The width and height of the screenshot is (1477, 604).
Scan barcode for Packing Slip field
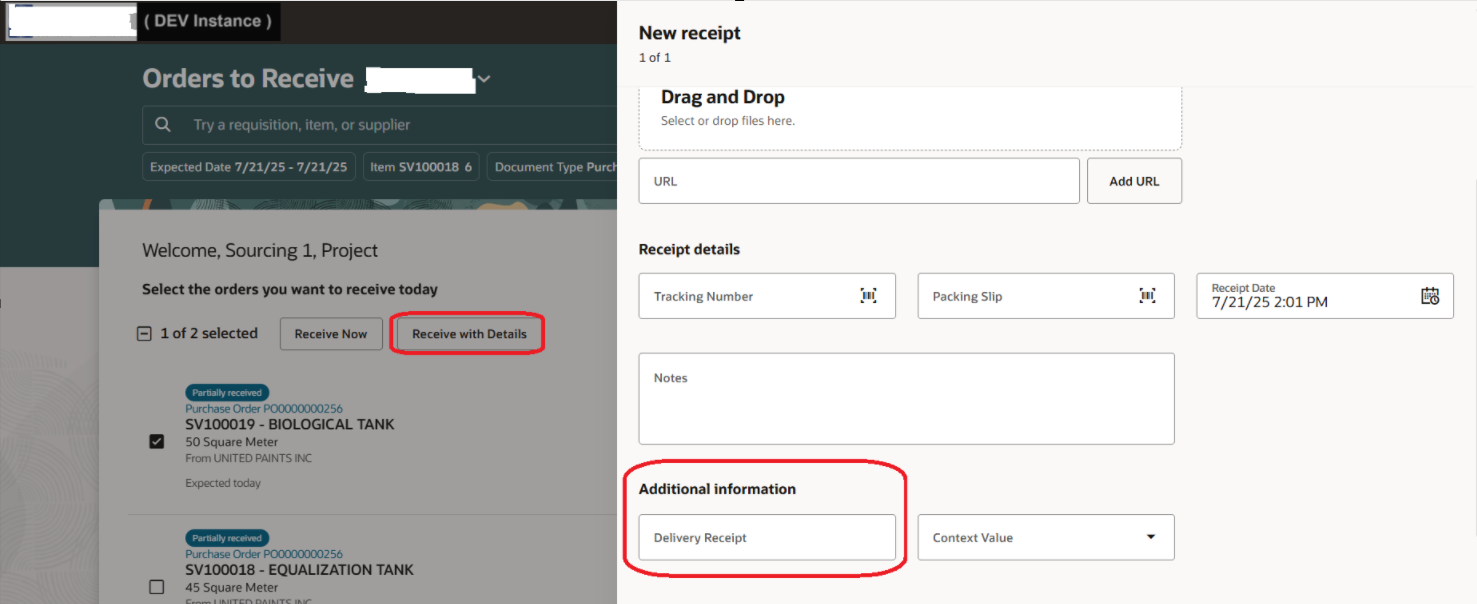[1147, 296]
